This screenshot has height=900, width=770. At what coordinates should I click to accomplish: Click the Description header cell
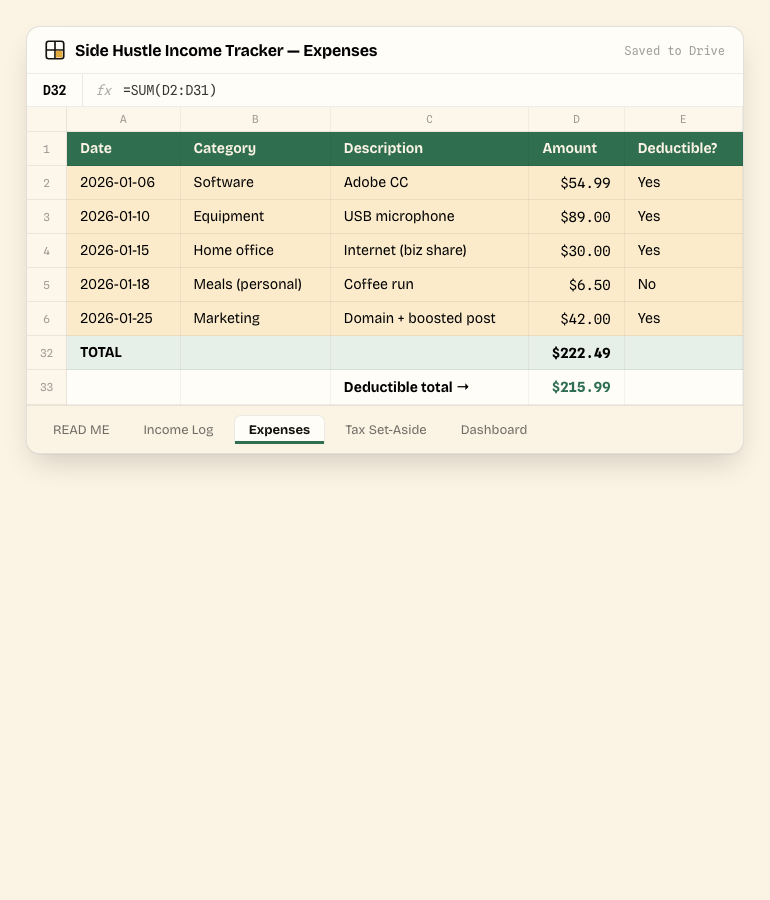tap(429, 149)
